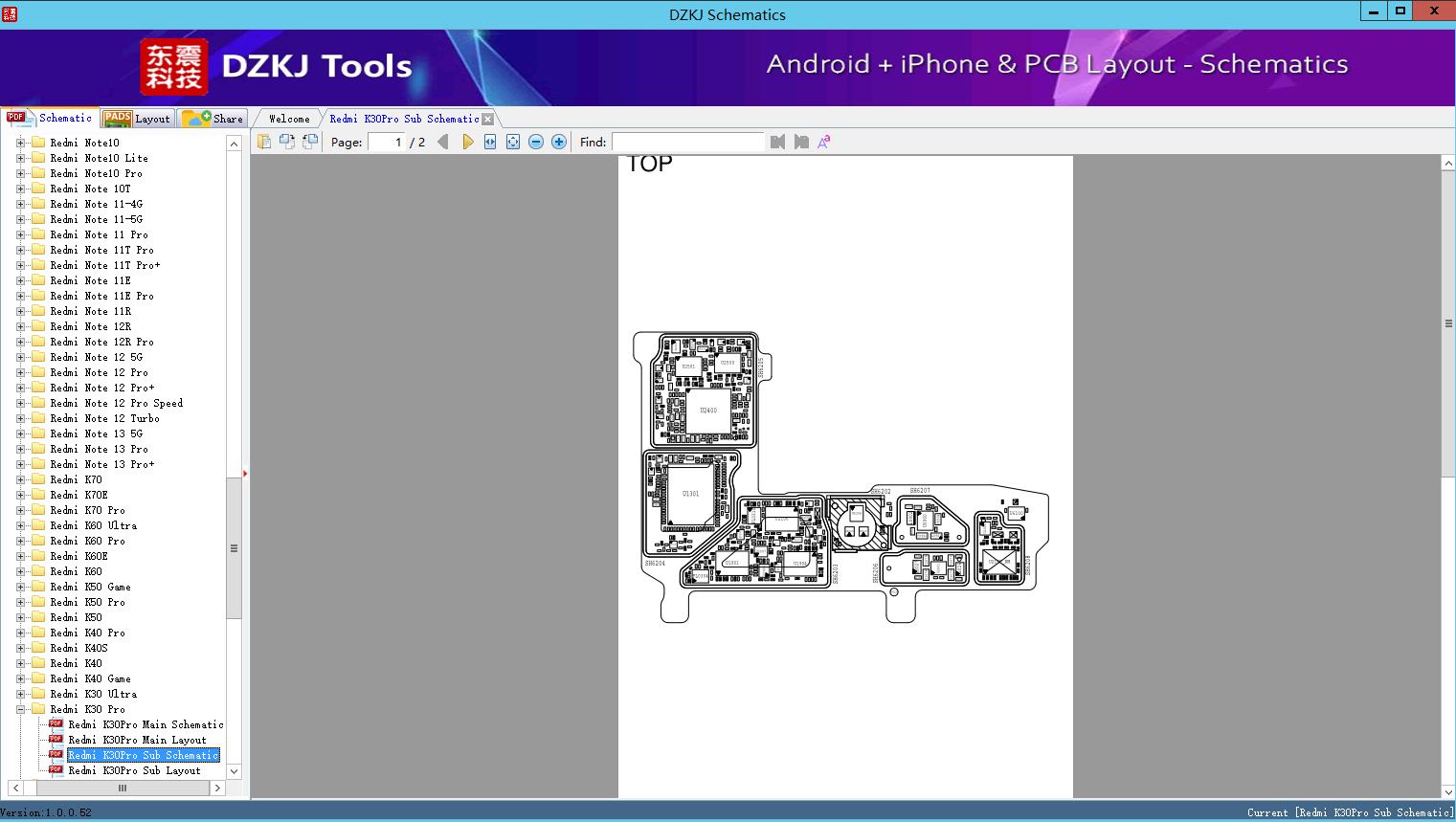Open Redmi K30Pro Main Layout file

tap(137, 740)
